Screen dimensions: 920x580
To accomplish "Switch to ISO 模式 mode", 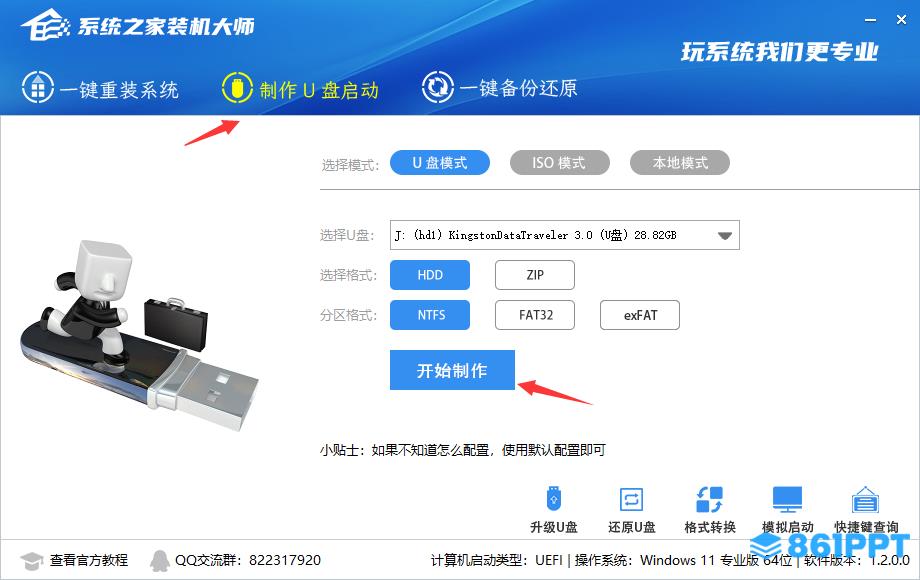I will (x=559, y=162).
